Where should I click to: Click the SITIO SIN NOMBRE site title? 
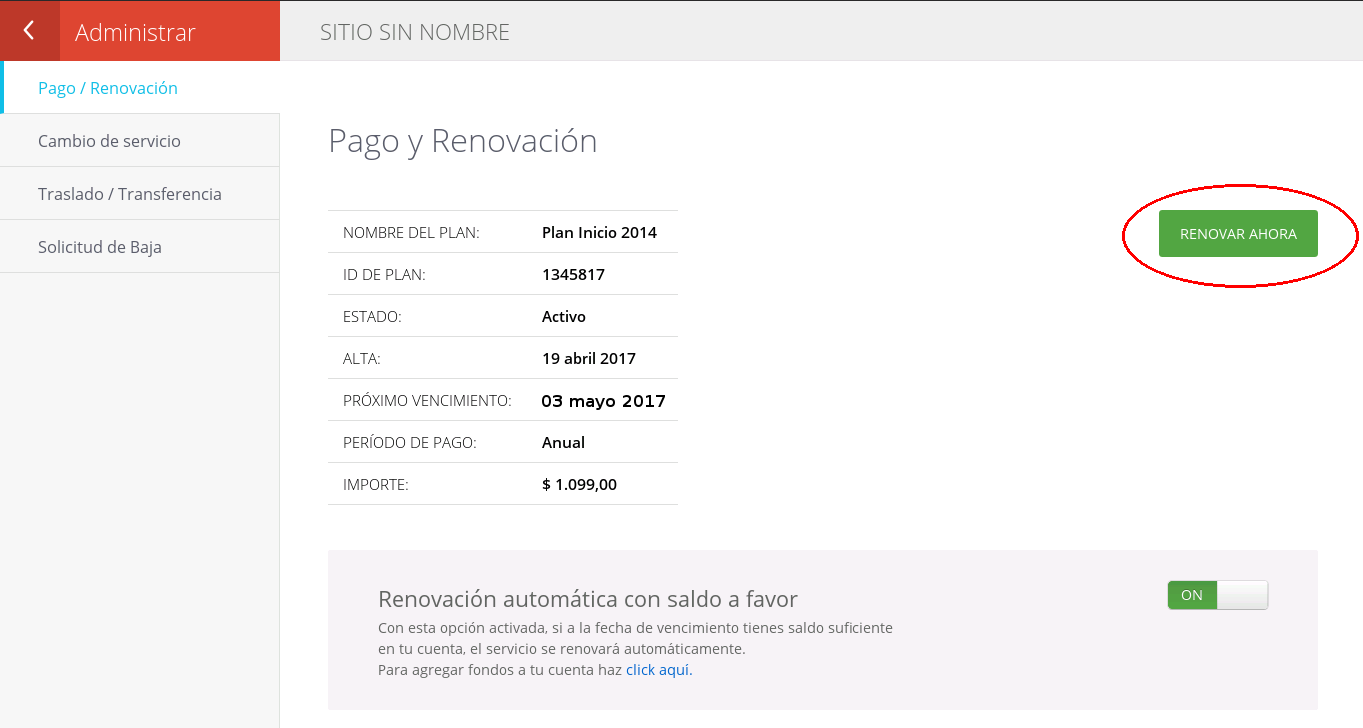click(415, 32)
